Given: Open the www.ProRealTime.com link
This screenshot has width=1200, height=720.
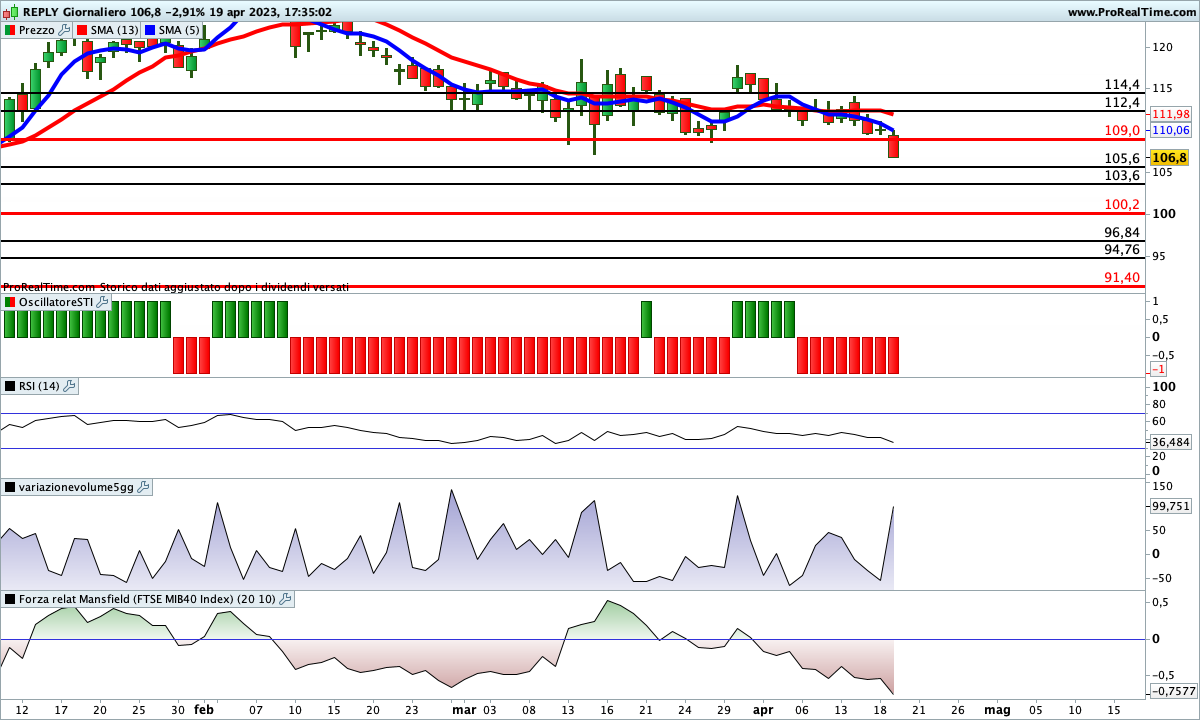Looking at the screenshot, I should coord(1131,11).
